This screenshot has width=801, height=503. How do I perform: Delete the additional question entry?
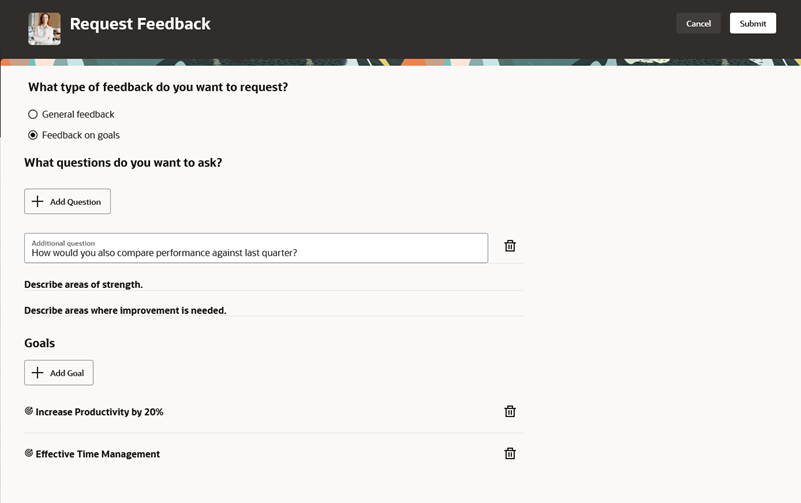[510, 246]
